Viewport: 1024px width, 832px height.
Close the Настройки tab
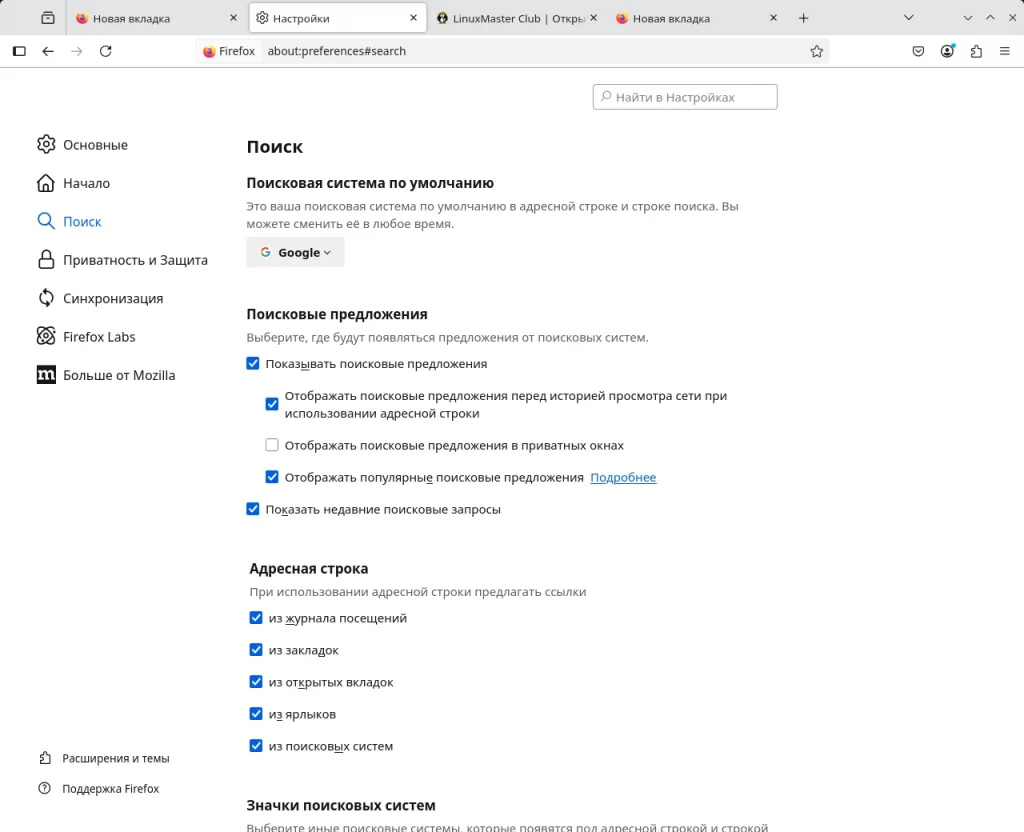tap(413, 18)
